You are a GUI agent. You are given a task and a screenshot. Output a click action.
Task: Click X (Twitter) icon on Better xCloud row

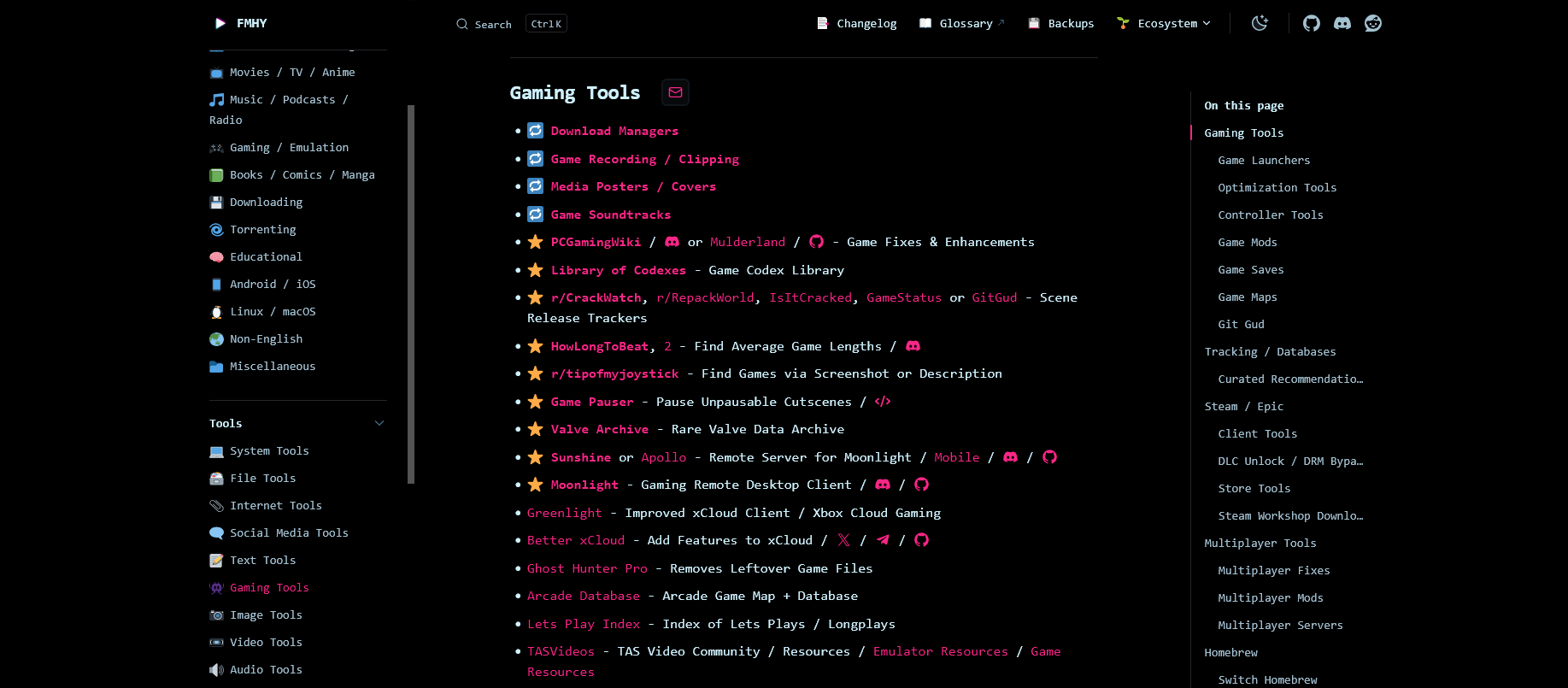(843, 540)
